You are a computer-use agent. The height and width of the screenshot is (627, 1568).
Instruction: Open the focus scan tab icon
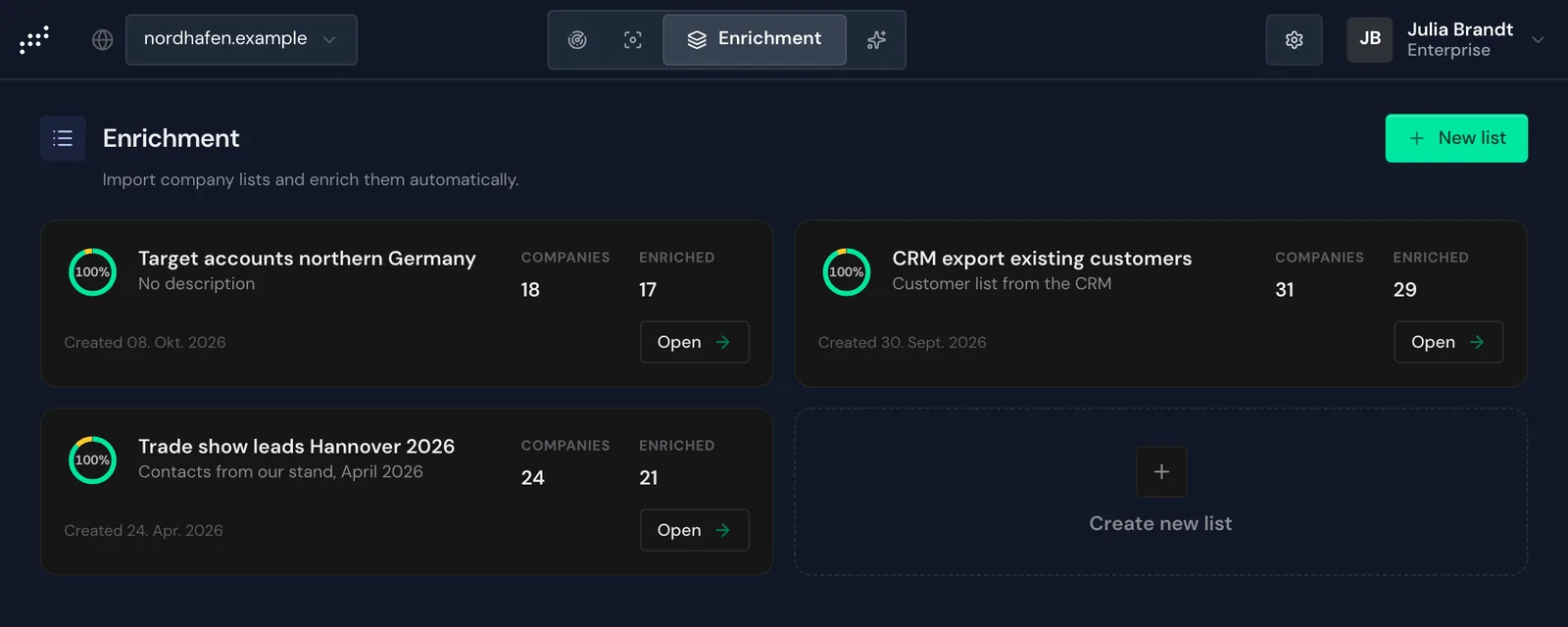(x=633, y=39)
